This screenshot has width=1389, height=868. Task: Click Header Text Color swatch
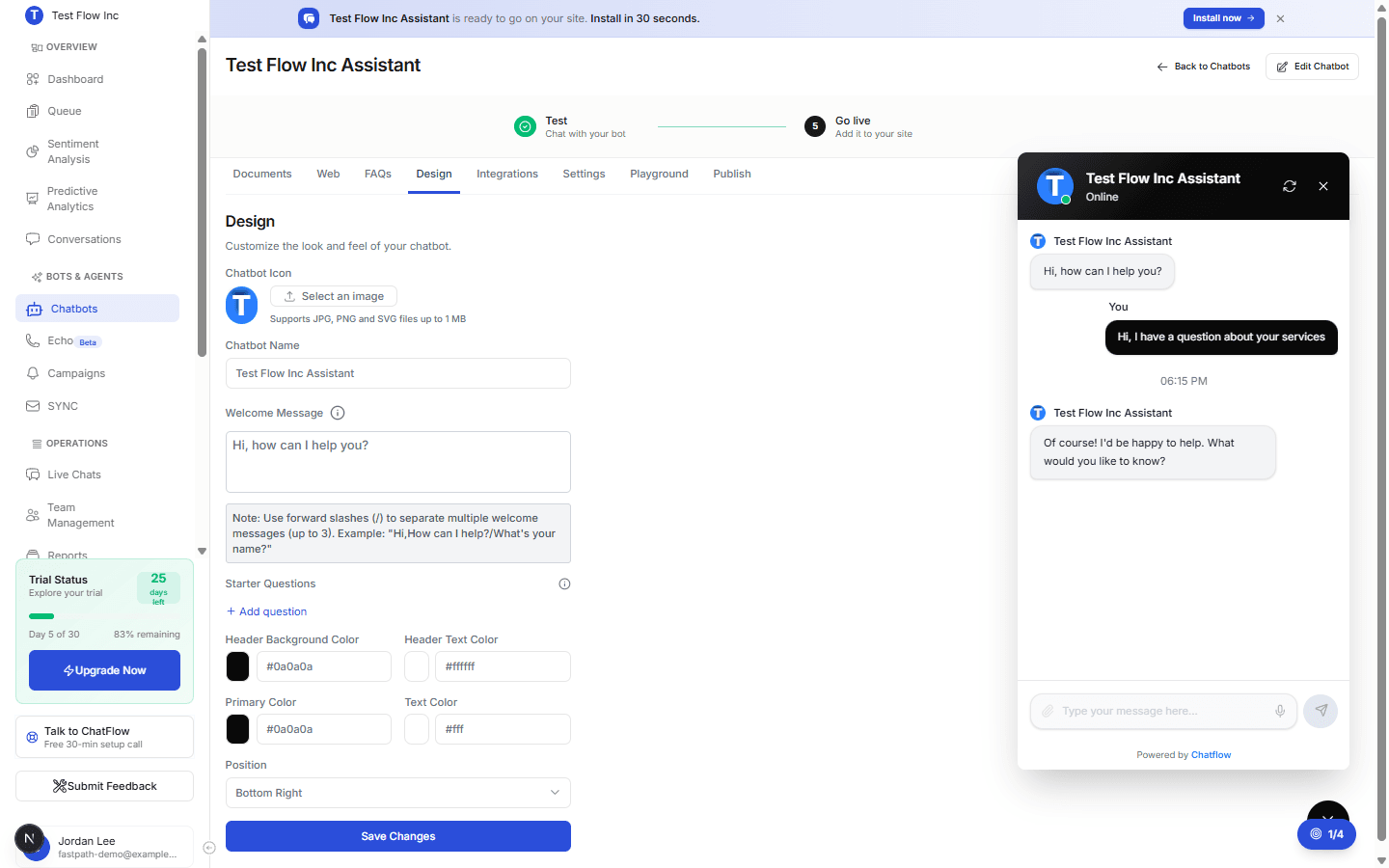[x=417, y=666]
